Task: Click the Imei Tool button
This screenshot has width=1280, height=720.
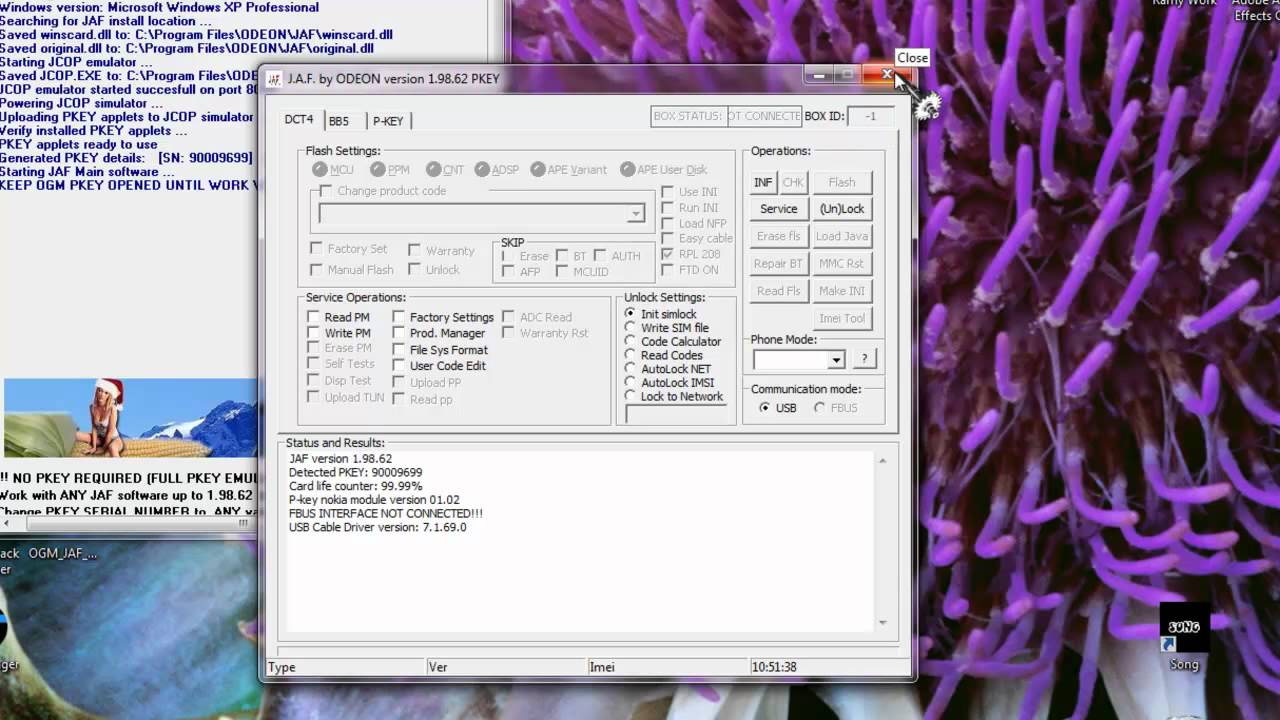Action: (842, 318)
